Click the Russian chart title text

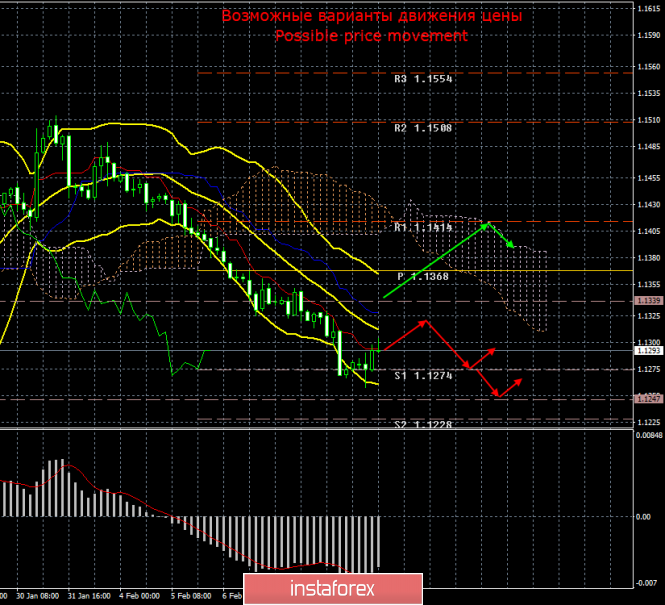372,16
